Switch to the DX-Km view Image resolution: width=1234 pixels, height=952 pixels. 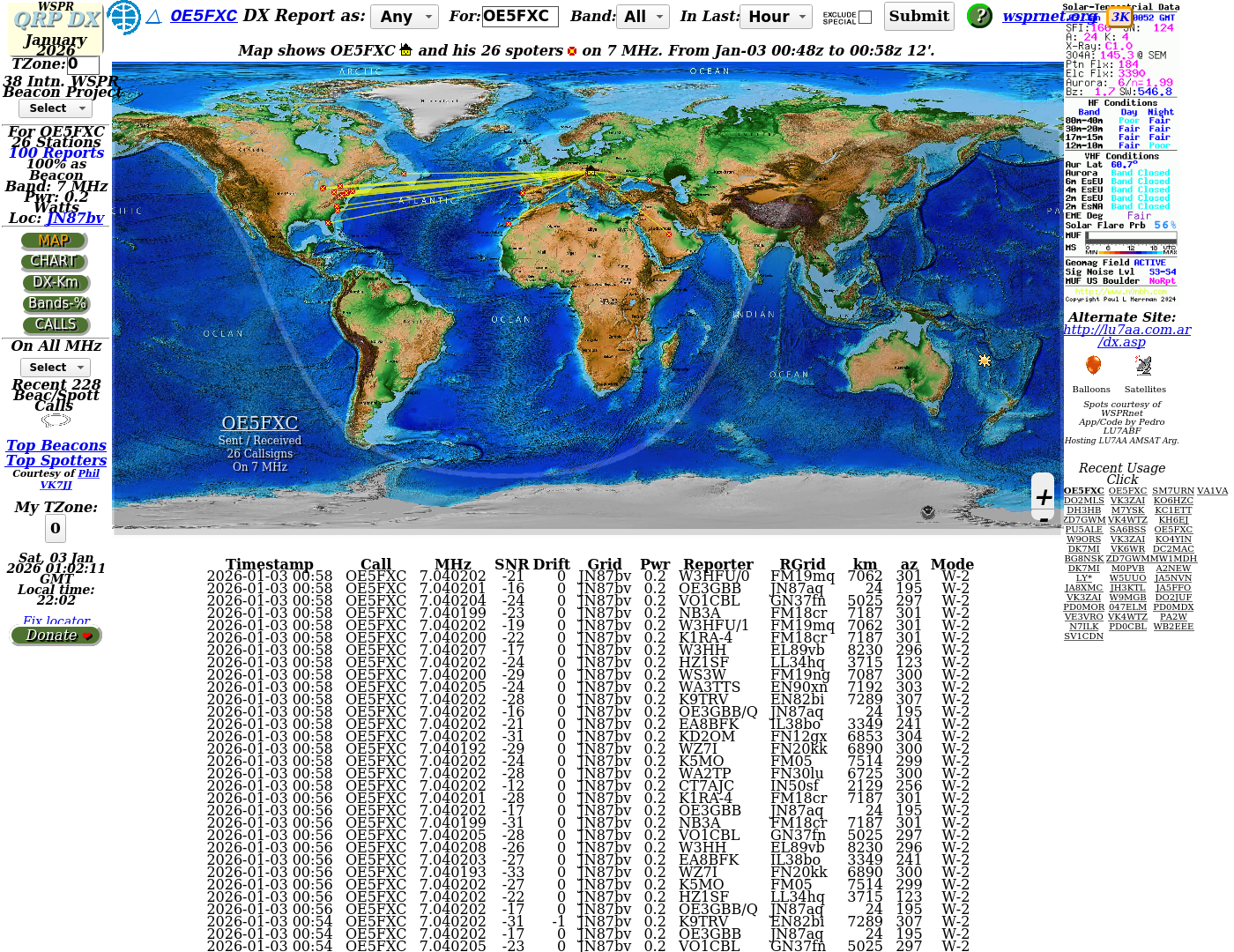pos(56,283)
